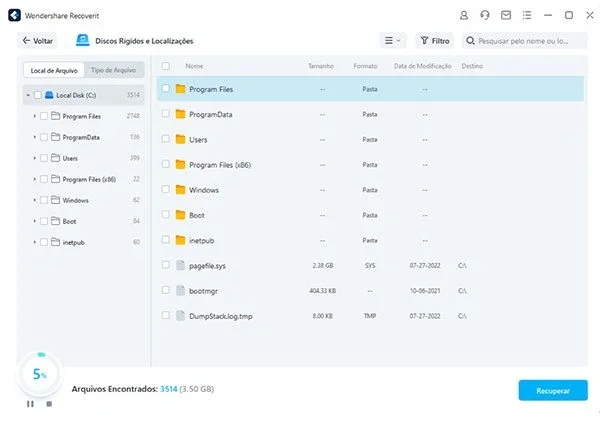The height and width of the screenshot is (423, 600).
Task: Expand the Windows tree node
Action: (x=34, y=200)
